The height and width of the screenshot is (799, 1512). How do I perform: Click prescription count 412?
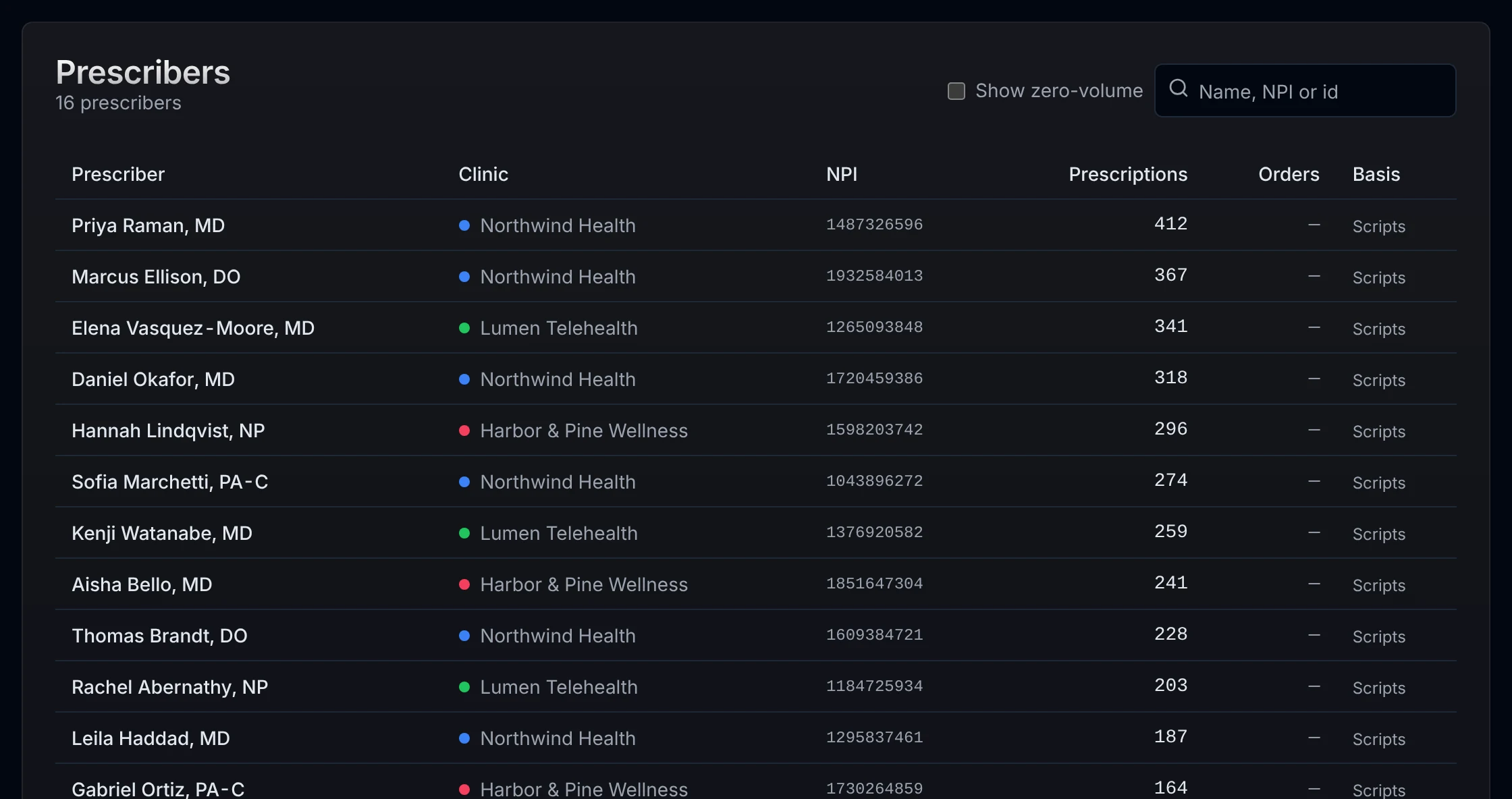point(1170,223)
